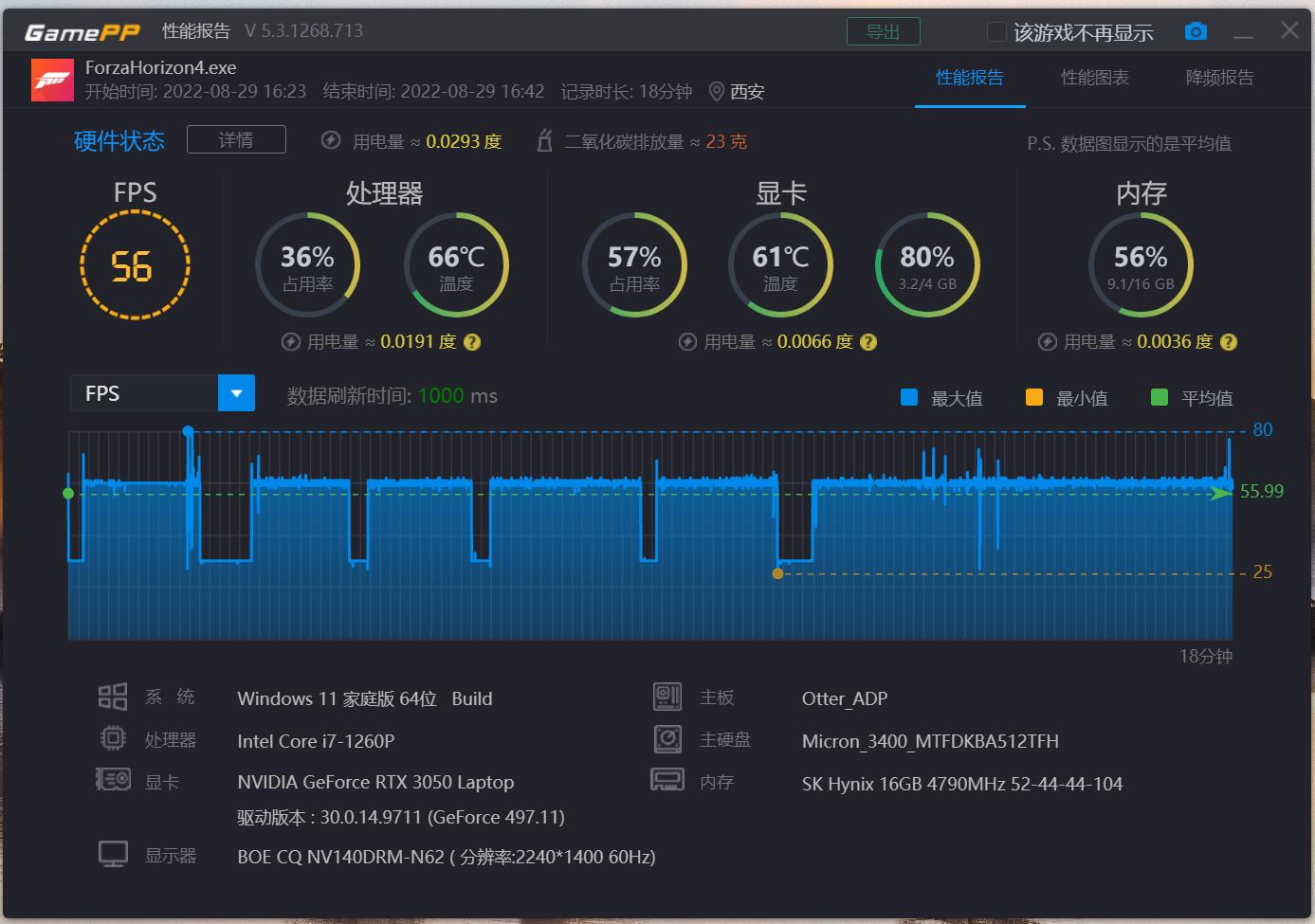This screenshot has width=1315, height=924.
Task: Click the CO2 emission bottle icon
Action: pos(544,140)
